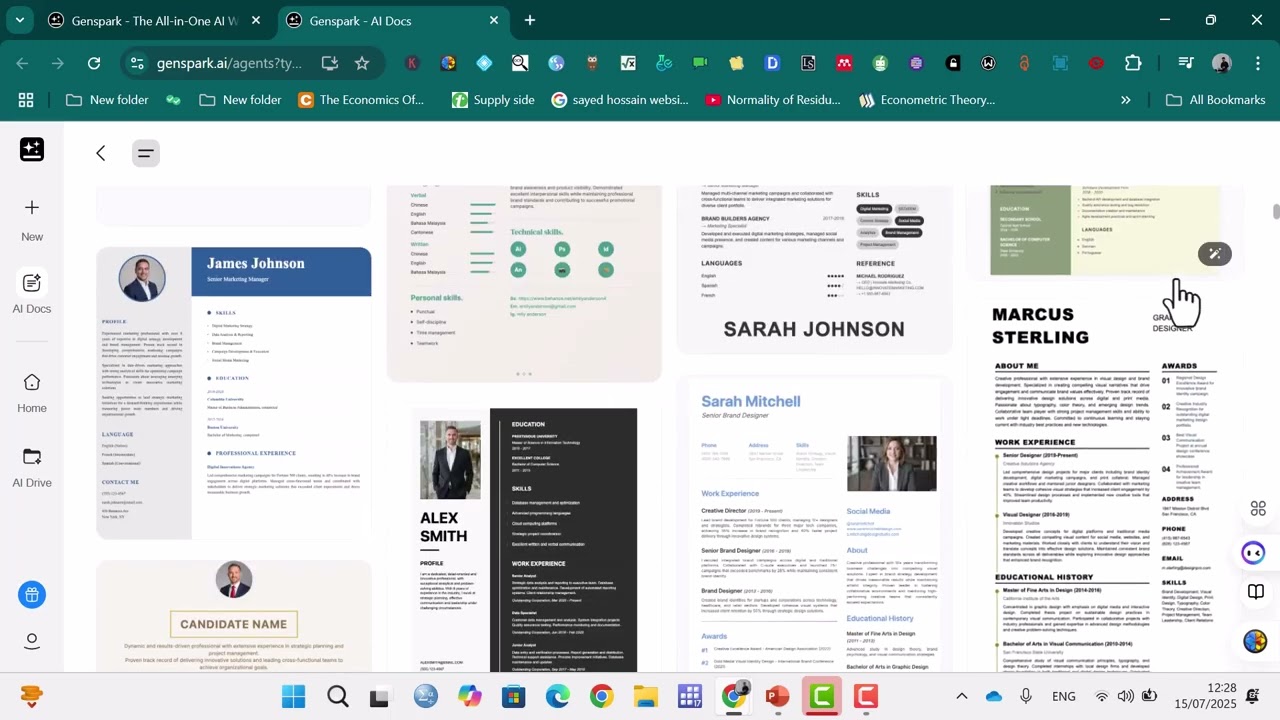This screenshot has width=1280, height=720.
Task: Toggle the sidebar menu lines icon
Action: pyautogui.click(x=145, y=153)
